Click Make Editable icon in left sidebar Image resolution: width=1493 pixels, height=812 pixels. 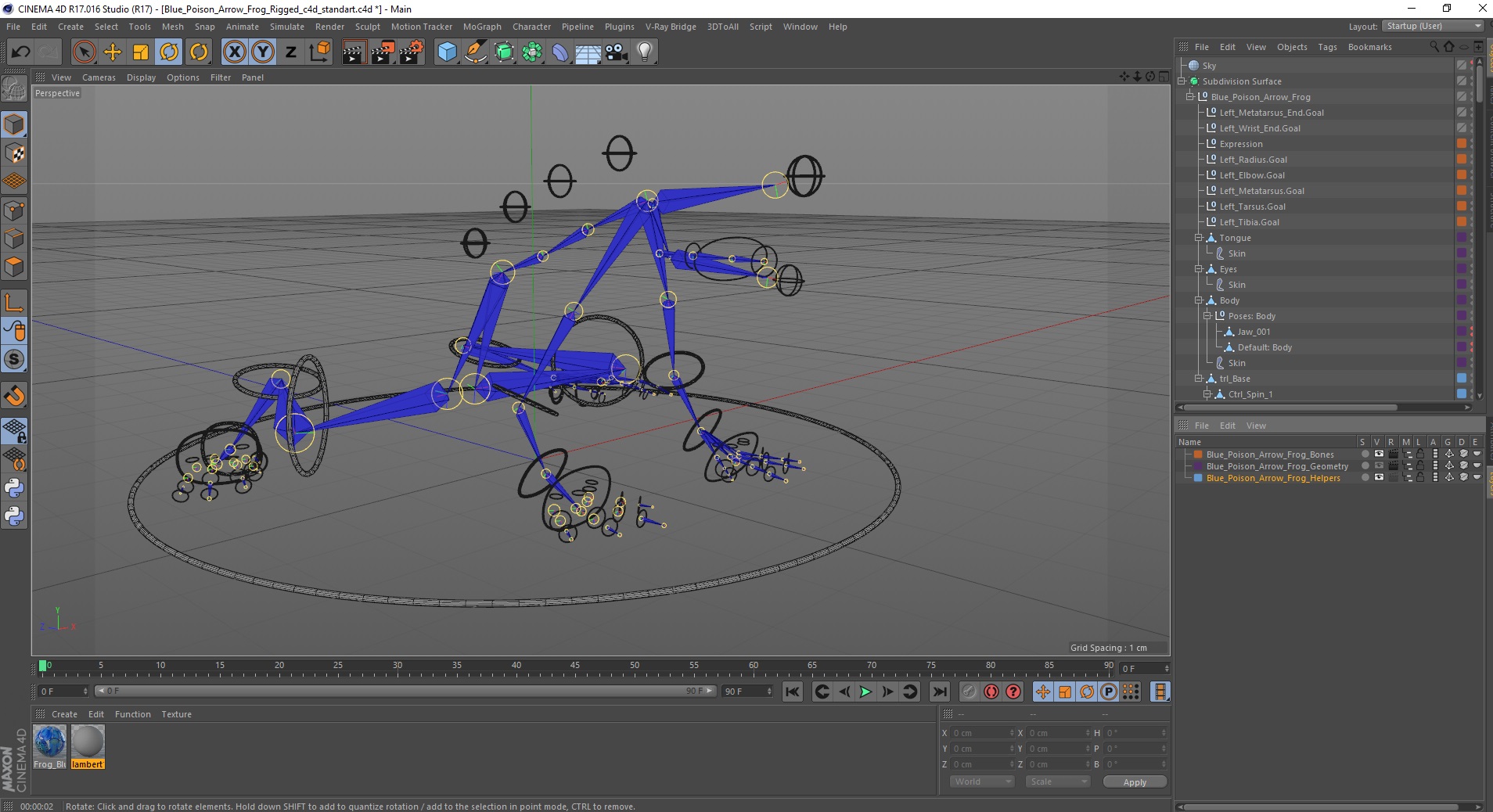pyautogui.click(x=14, y=89)
